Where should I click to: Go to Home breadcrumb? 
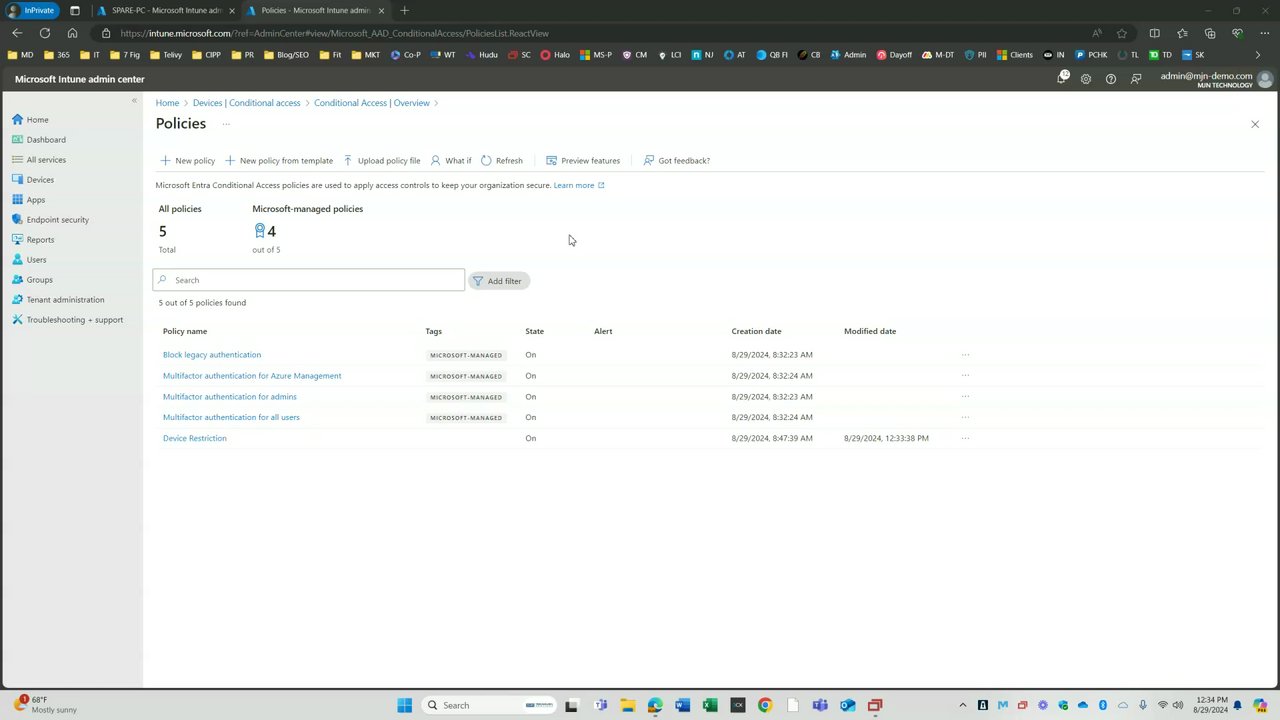pyautogui.click(x=167, y=103)
